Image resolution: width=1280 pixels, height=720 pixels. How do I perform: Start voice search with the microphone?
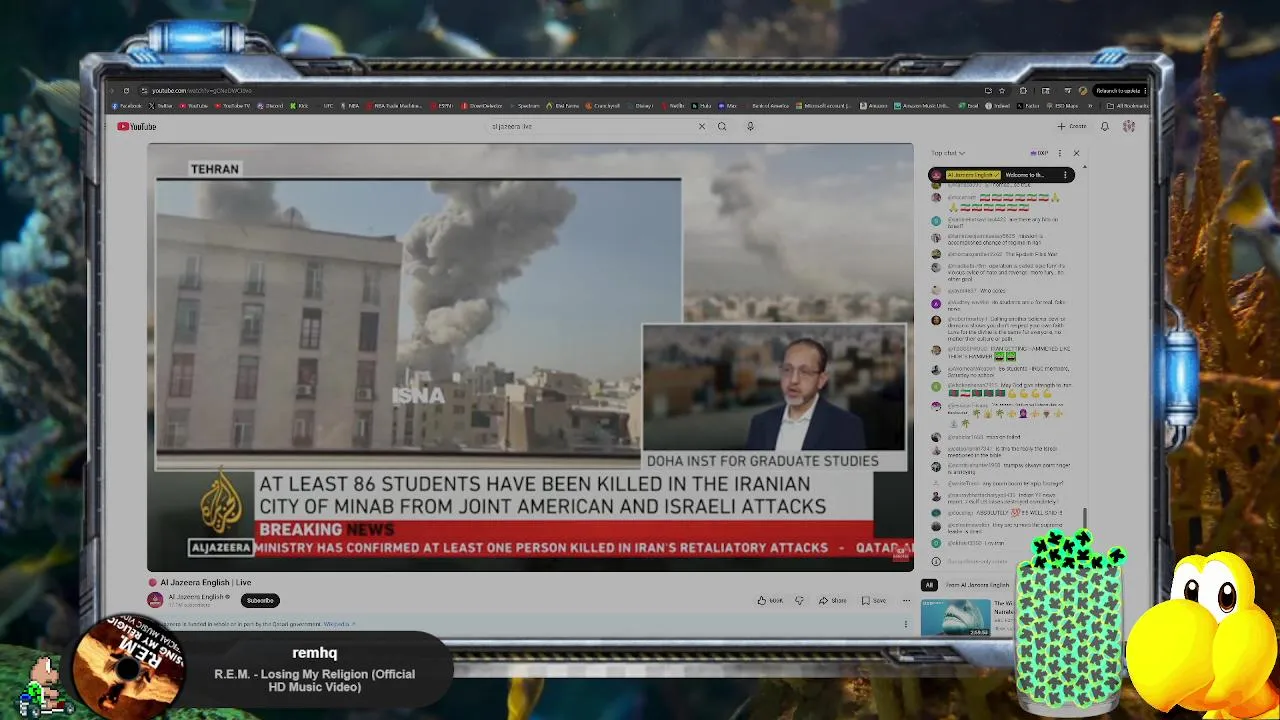coord(750,126)
